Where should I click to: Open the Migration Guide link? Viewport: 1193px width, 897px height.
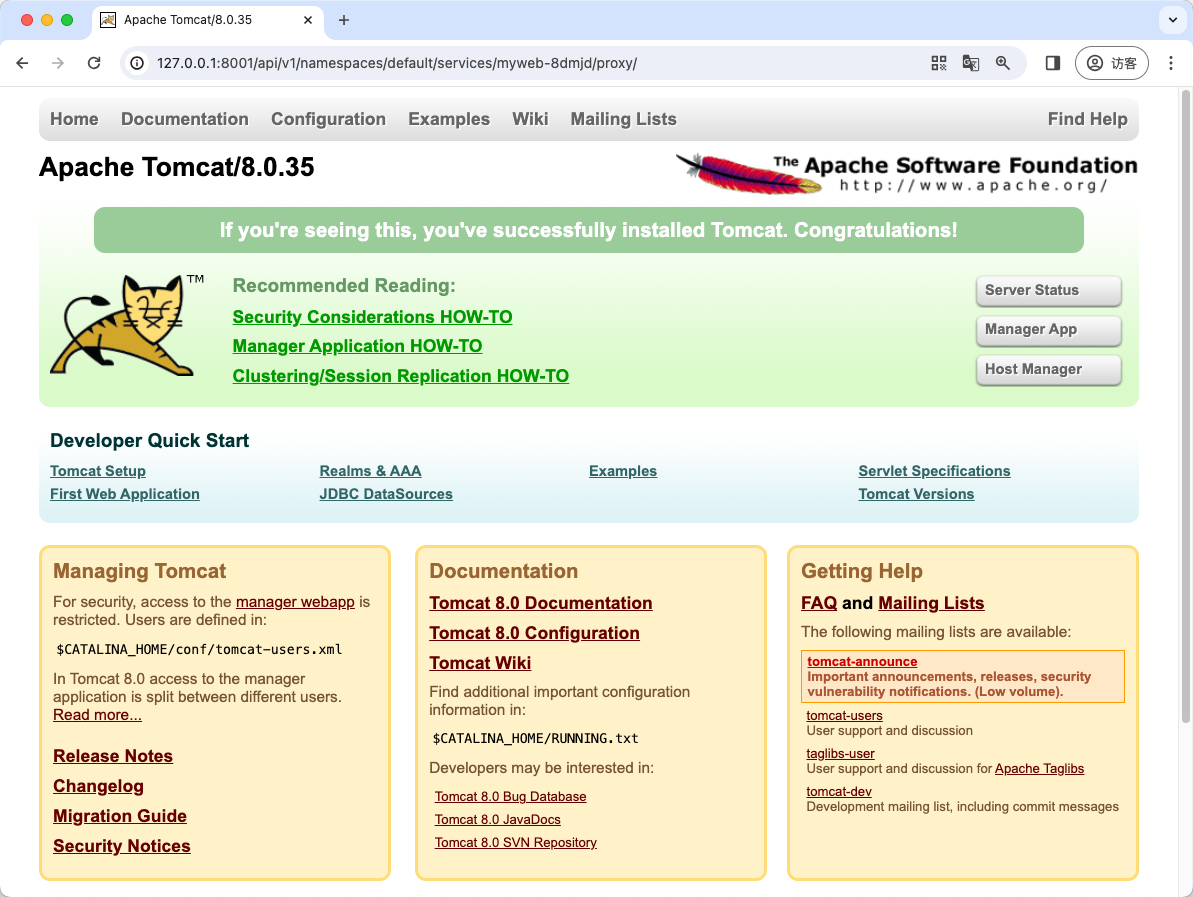(x=120, y=816)
